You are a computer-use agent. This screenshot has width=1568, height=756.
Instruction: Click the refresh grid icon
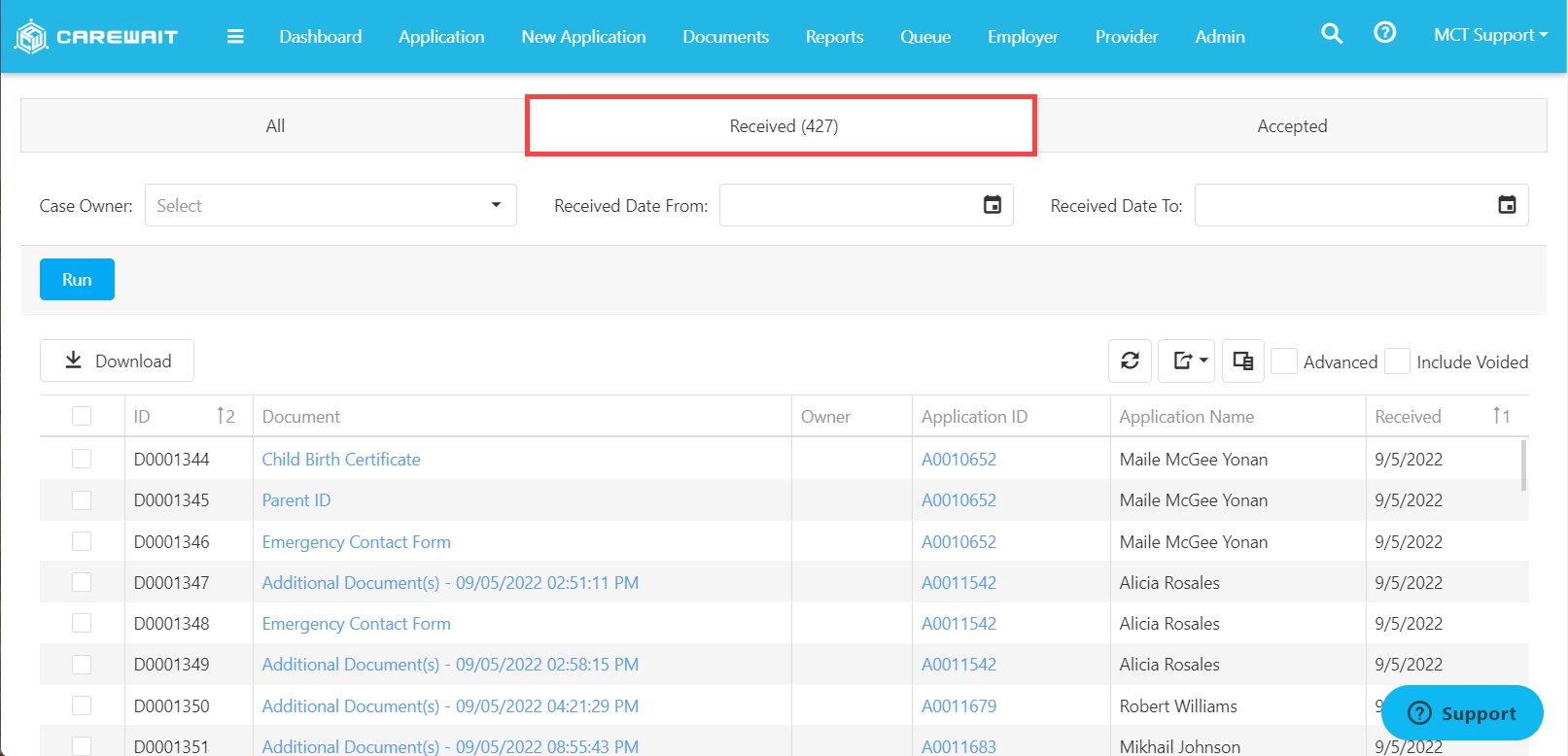coord(1131,361)
